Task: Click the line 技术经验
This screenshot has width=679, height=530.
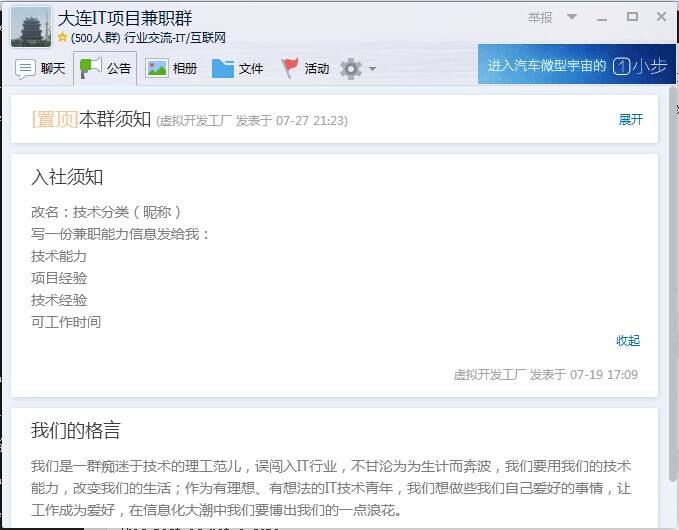Action: tap(59, 300)
